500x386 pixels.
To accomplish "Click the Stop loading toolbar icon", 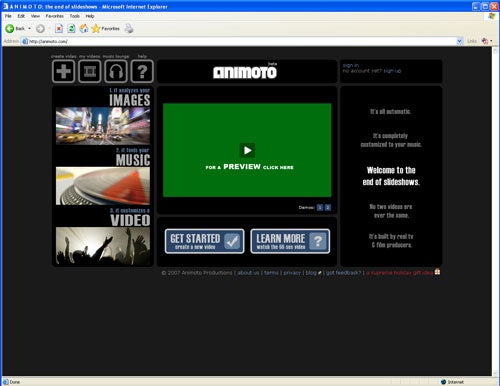I will 59,29.
